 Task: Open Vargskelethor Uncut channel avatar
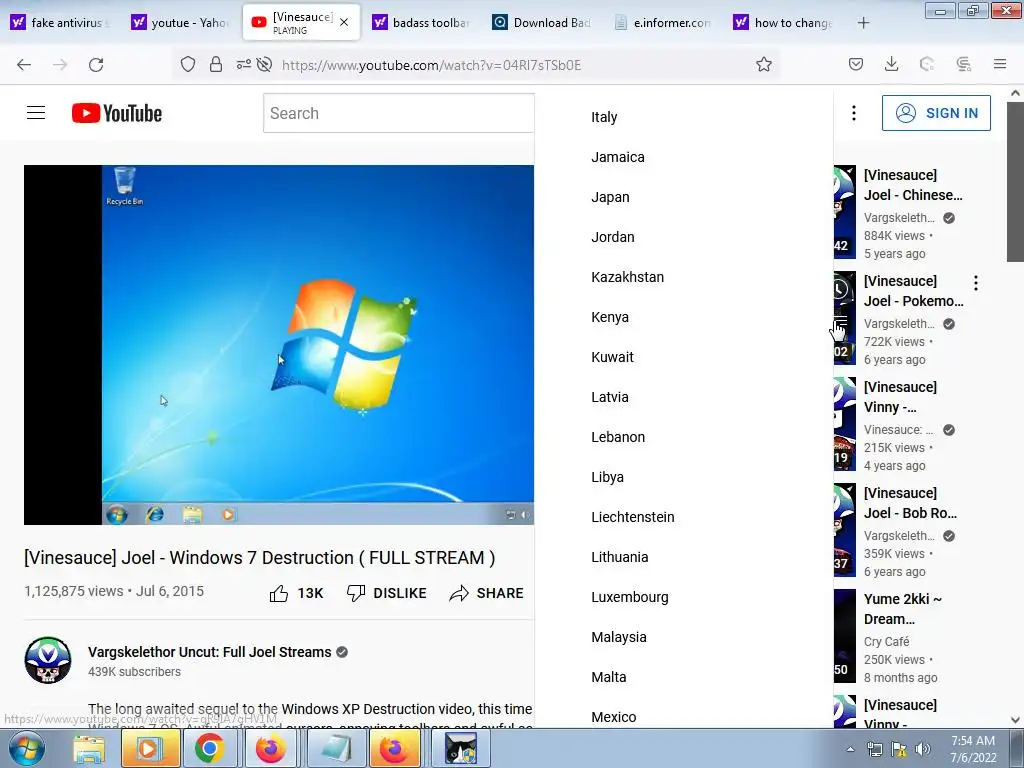coord(48,660)
